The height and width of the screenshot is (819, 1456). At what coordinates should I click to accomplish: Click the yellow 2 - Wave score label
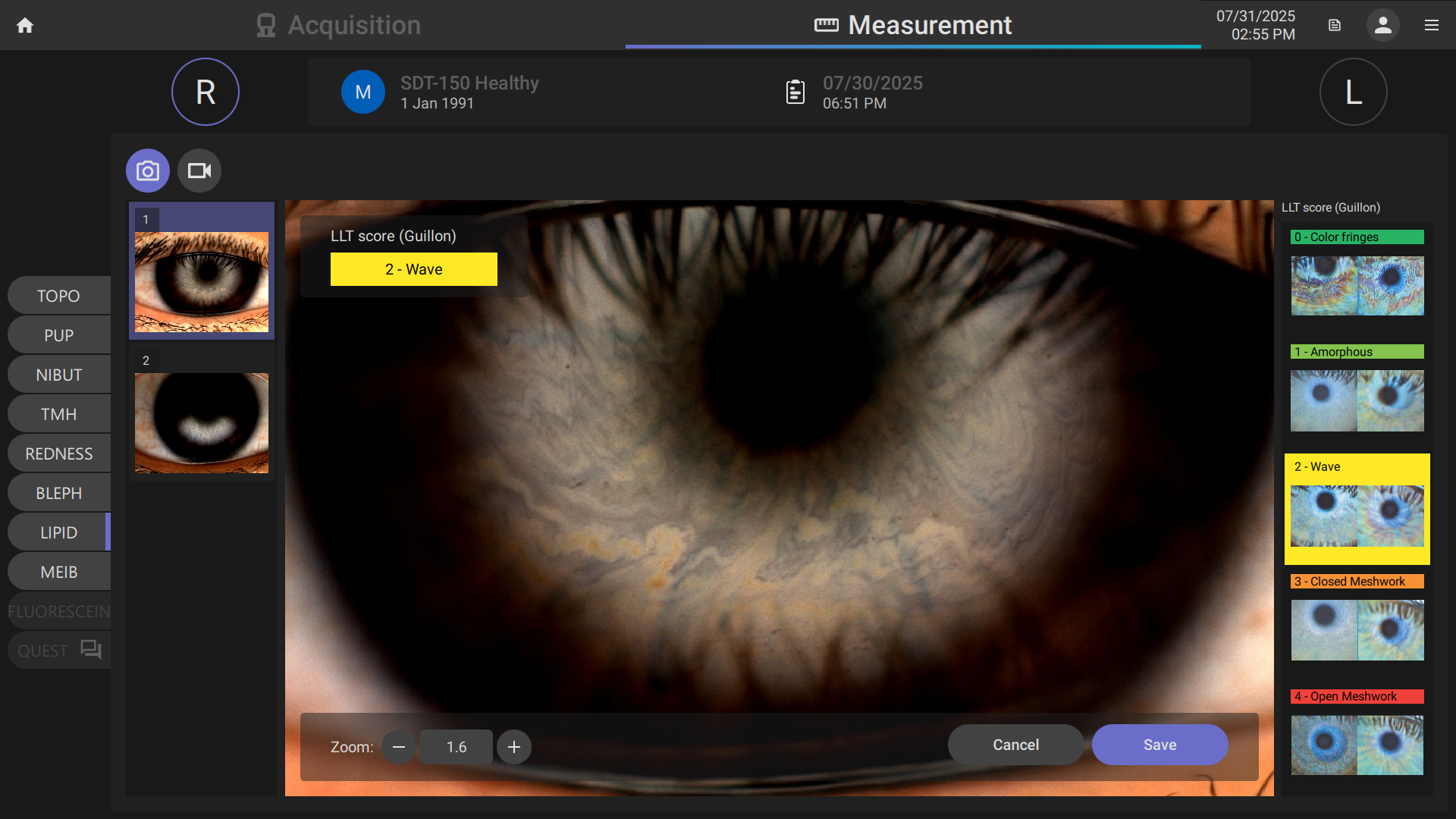(x=414, y=269)
